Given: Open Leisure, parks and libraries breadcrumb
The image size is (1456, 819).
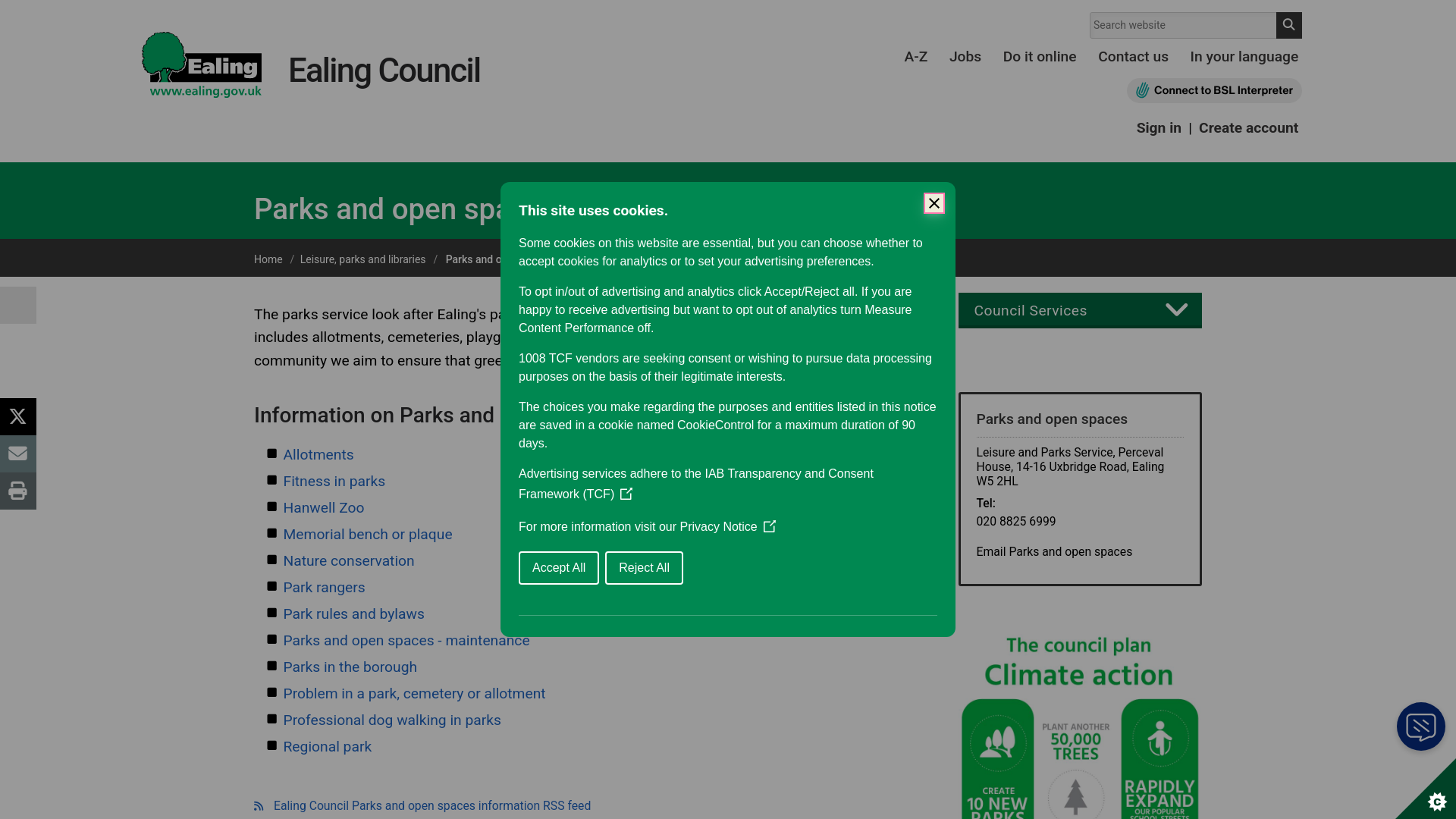Looking at the screenshot, I should tap(362, 259).
